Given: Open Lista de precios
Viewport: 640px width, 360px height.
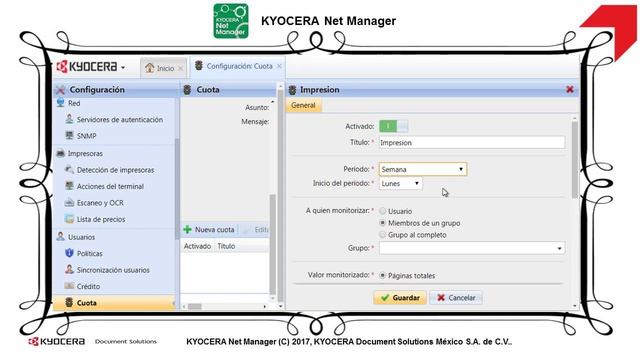Looking at the screenshot, I should (x=101, y=219).
